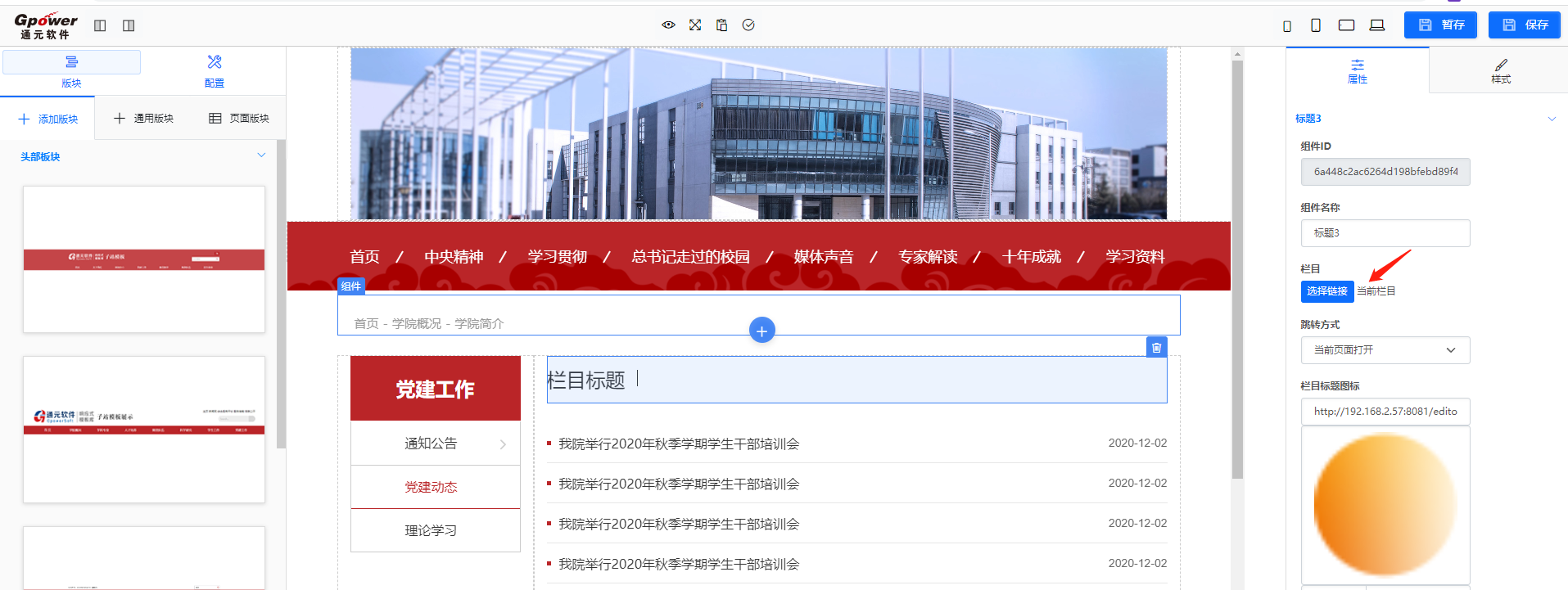
Task: Open the 配置 tab in left panel
Action: pyautogui.click(x=215, y=70)
